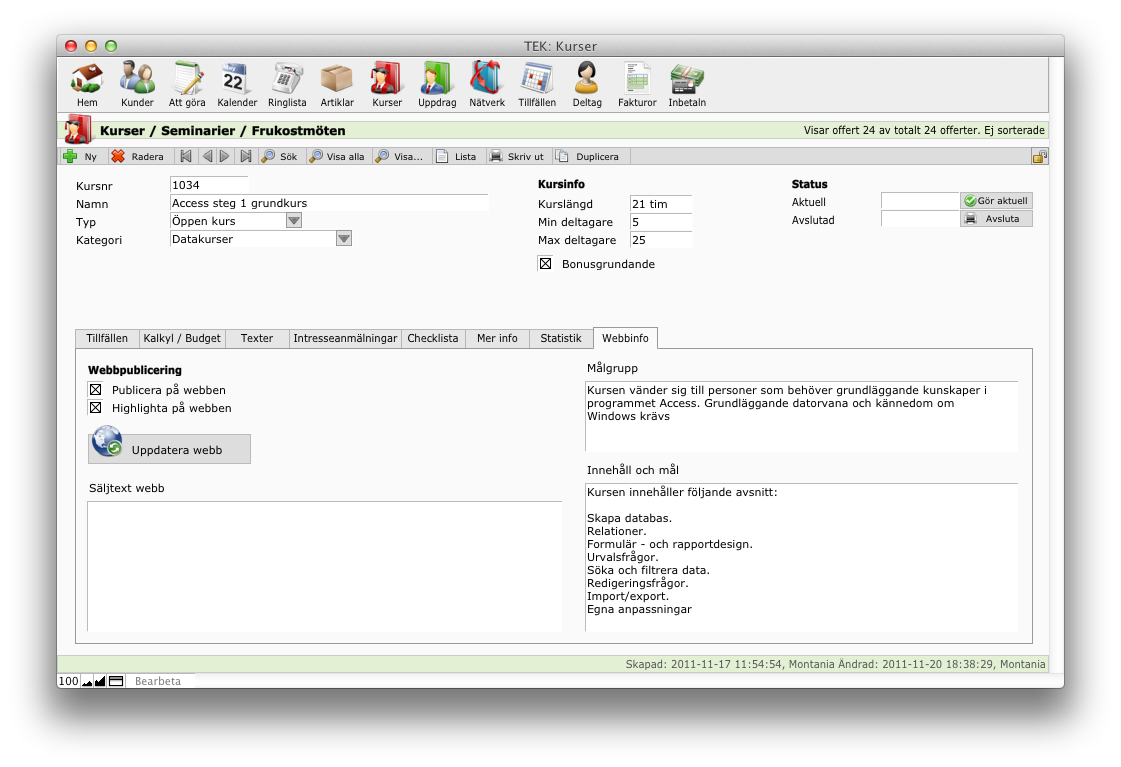Image resolution: width=1121 pixels, height=767 pixels.
Task: Click the Ringlista phone icon
Action: click(x=287, y=80)
